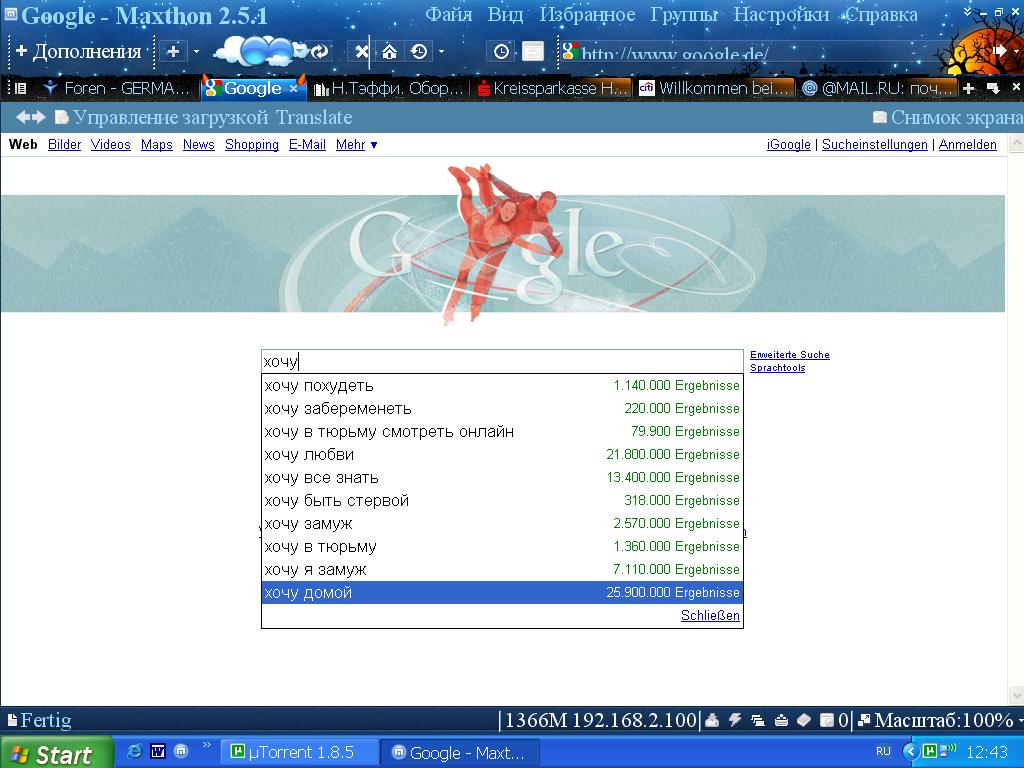Expand the quick launch overflow chevron
The width and height of the screenshot is (1024, 768).
click(x=207, y=745)
